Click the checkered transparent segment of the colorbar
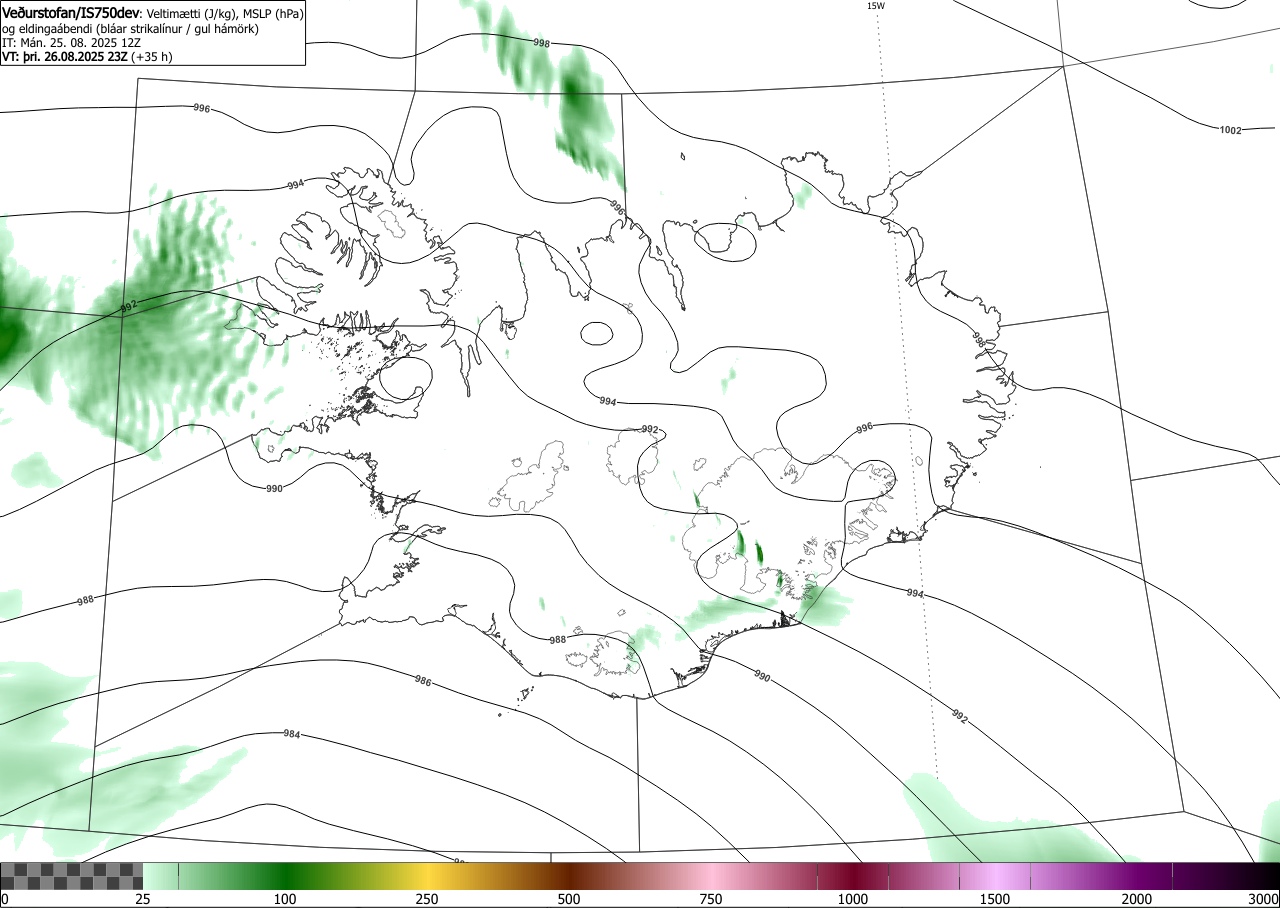The height and width of the screenshot is (908, 1280). [72, 876]
